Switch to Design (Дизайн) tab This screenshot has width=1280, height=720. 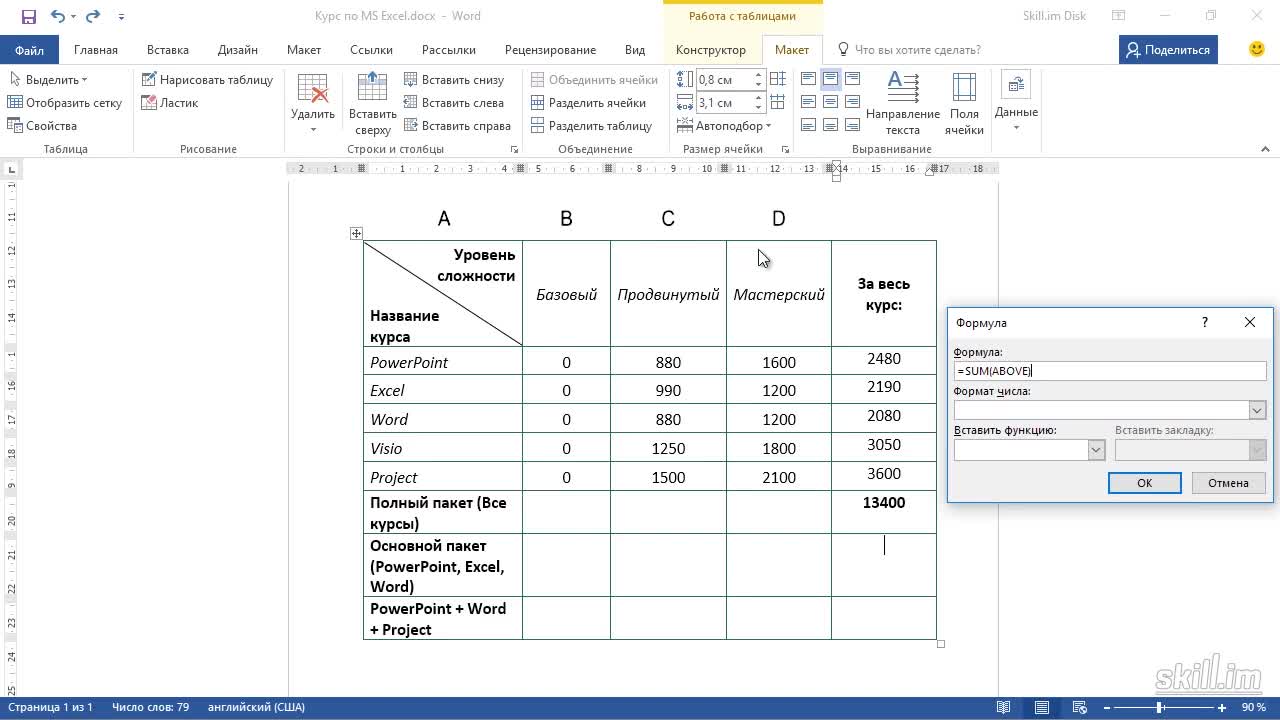[x=238, y=49]
